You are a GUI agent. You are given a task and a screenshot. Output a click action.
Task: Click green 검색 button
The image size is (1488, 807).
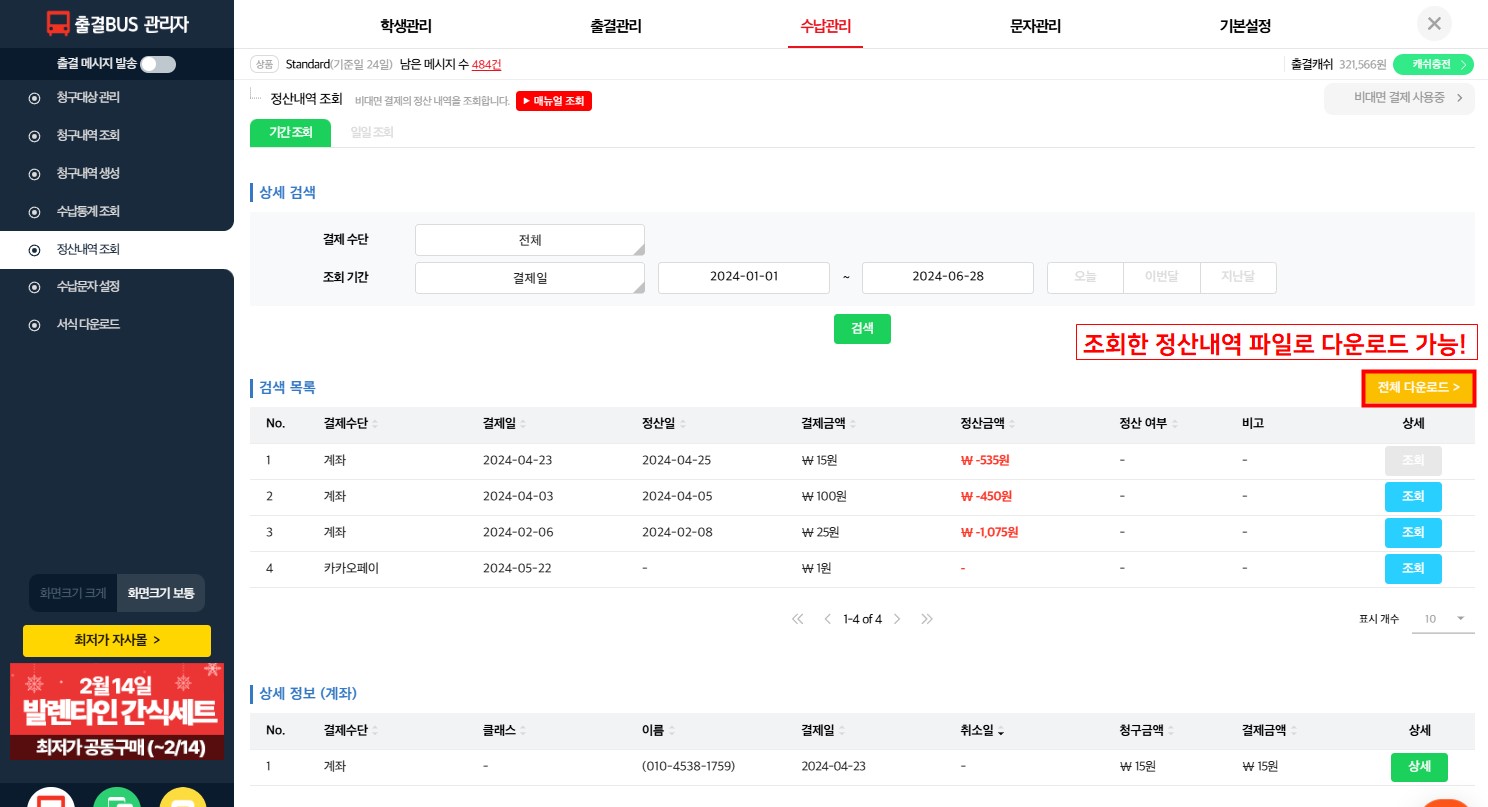[862, 328]
